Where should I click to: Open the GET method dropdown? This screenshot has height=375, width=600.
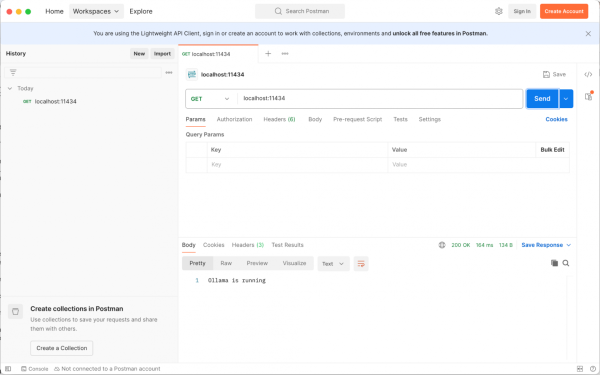click(x=210, y=99)
